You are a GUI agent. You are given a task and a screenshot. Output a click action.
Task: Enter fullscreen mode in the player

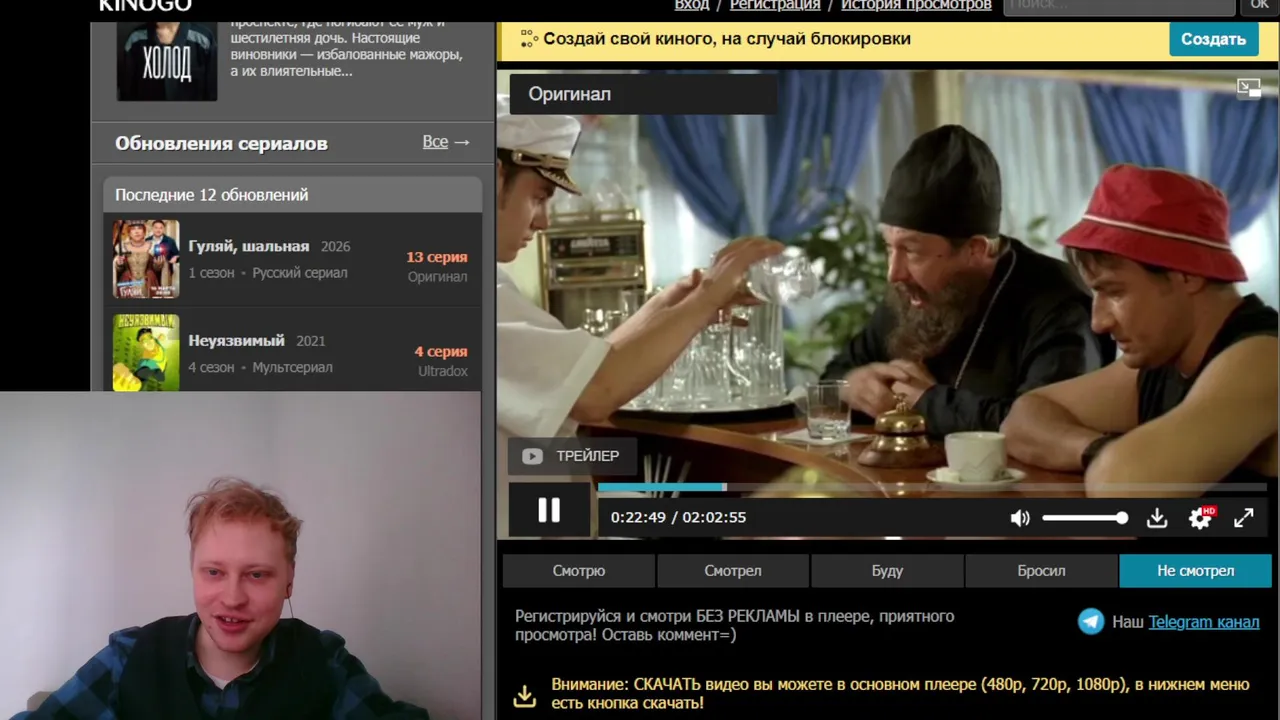click(x=1243, y=518)
